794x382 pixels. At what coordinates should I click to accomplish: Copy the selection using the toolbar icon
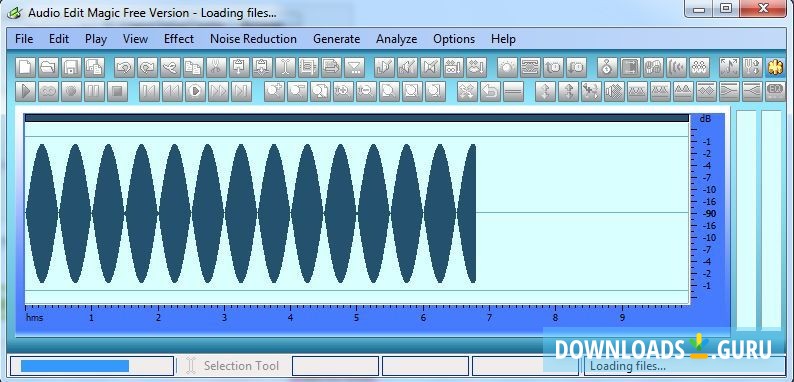point(193,67)
